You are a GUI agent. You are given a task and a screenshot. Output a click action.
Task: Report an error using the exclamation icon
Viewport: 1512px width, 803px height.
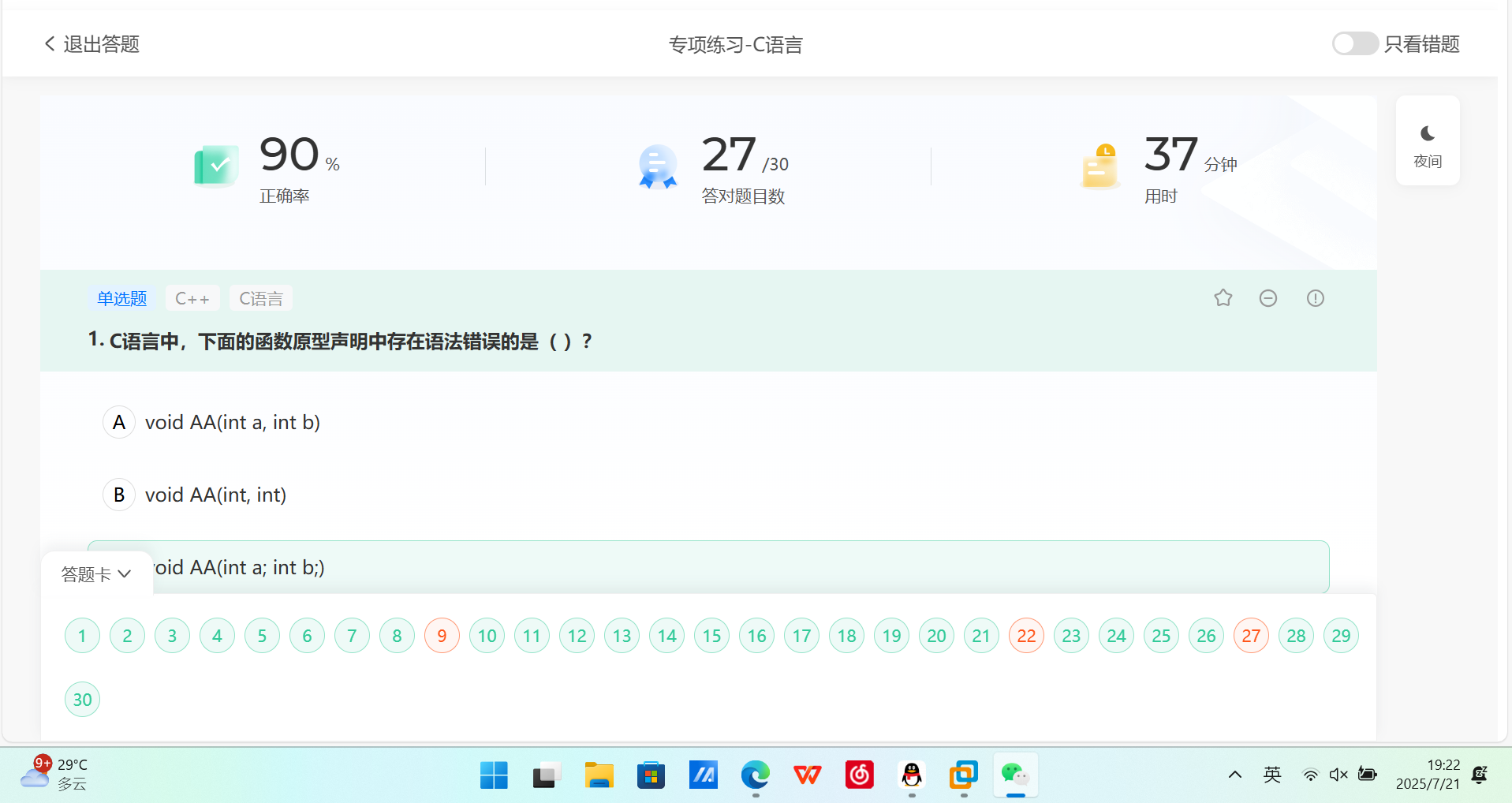coord(1314,297)
